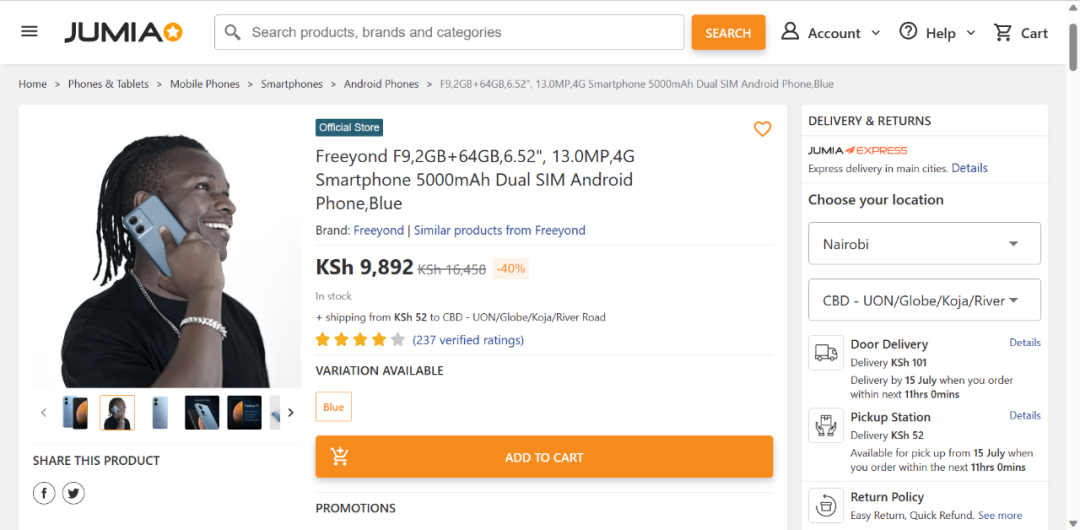Click the ADD TO CART button
Viewport: 1080px width, 530px height.
click(544, 457)
